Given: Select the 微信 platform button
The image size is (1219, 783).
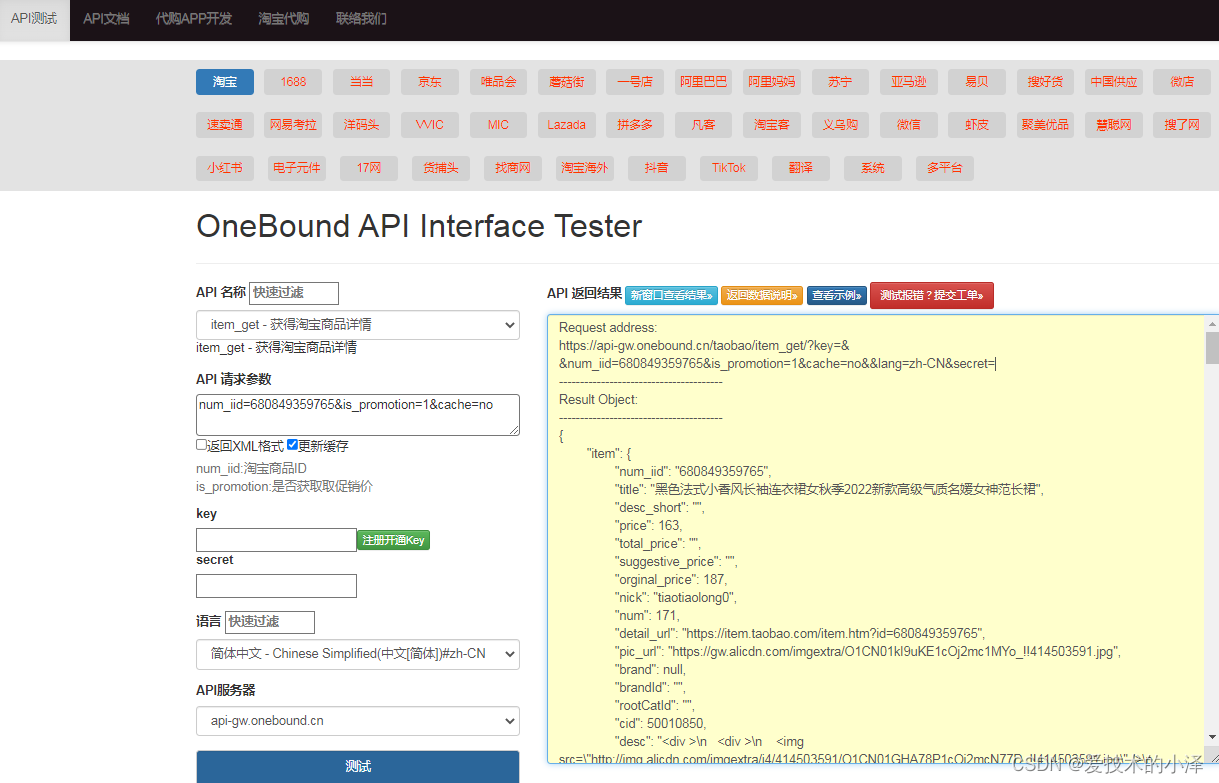Looking at the screenshot, I should coord(909,125).
